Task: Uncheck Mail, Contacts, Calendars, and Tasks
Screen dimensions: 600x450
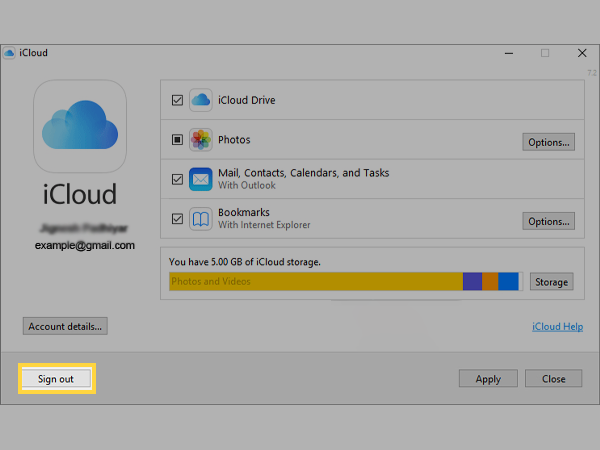Action: 177,179
